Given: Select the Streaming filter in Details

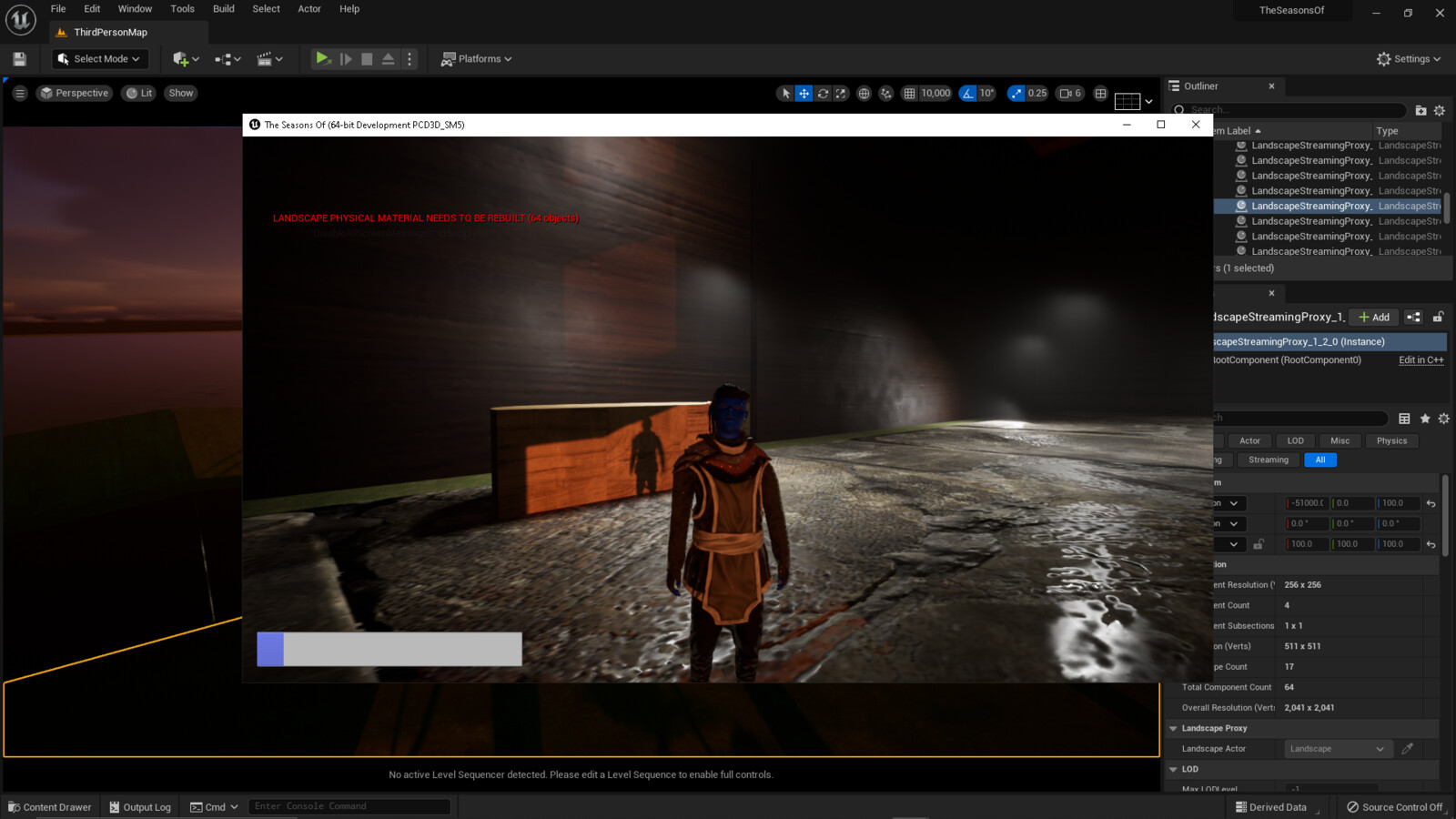Looking at the screenshot, I should click(x=1269, y=460).
